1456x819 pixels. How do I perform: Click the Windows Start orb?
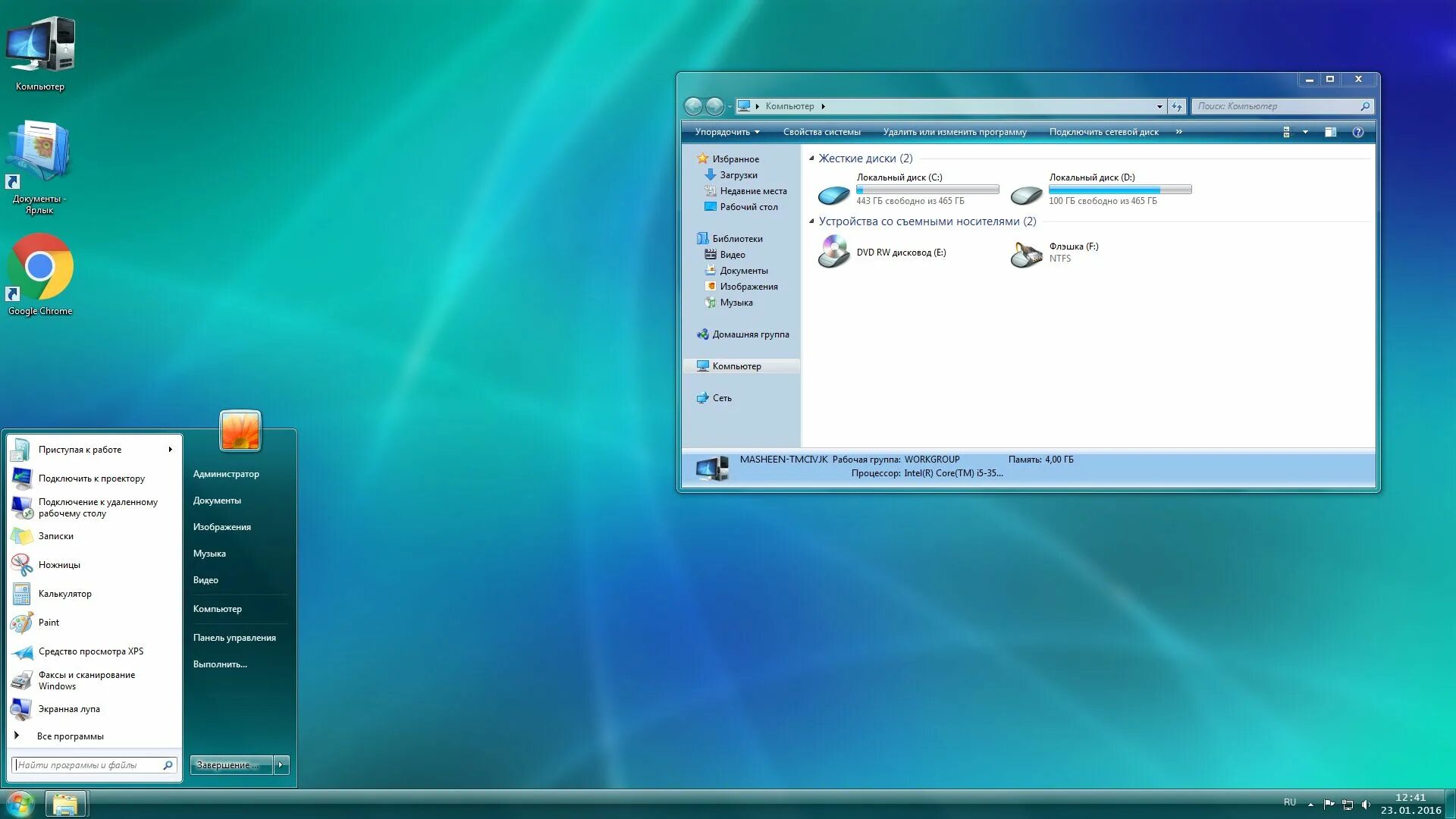20,803
